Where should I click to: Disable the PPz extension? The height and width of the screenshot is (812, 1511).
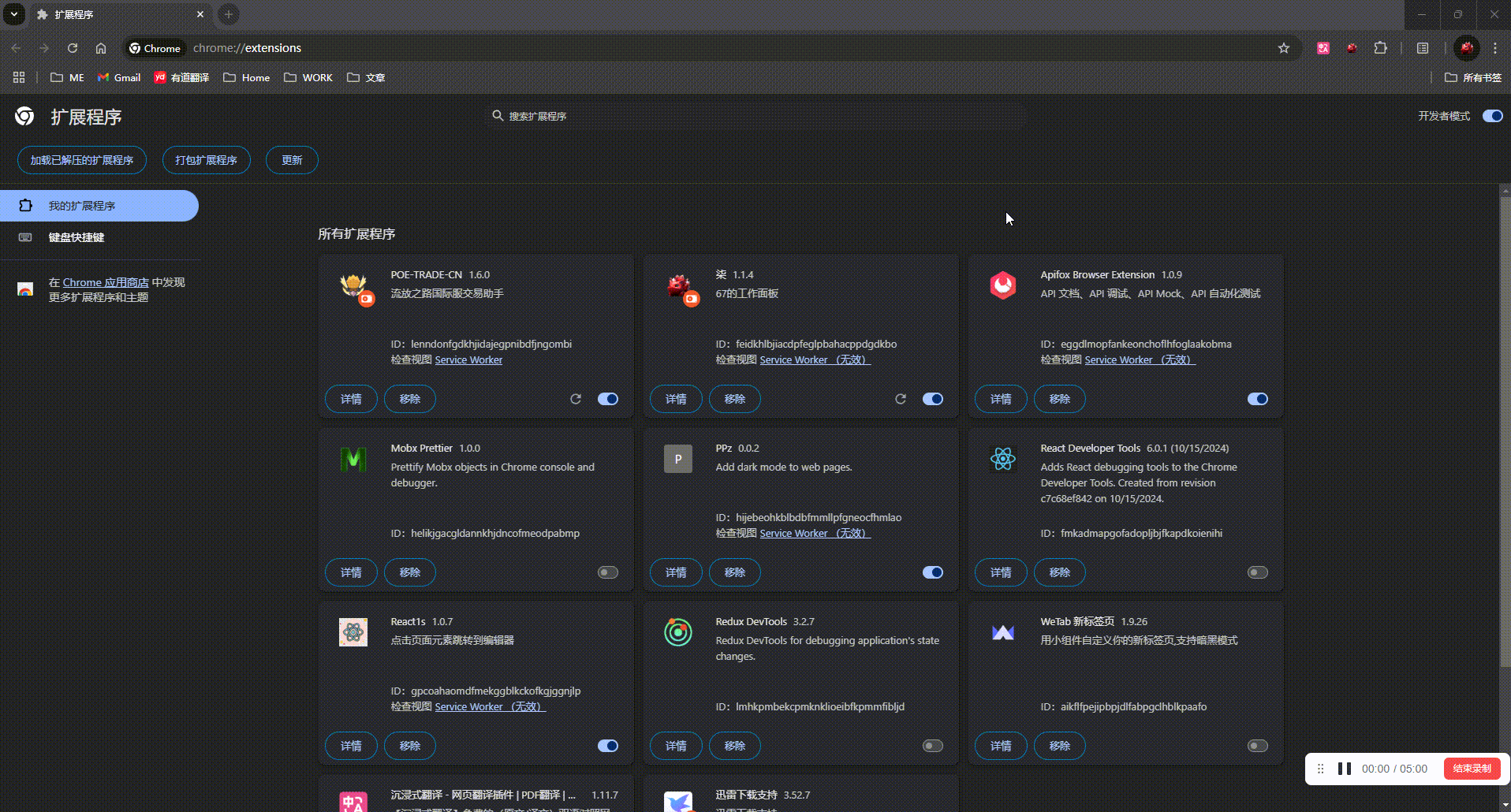[x=933, y=572]
